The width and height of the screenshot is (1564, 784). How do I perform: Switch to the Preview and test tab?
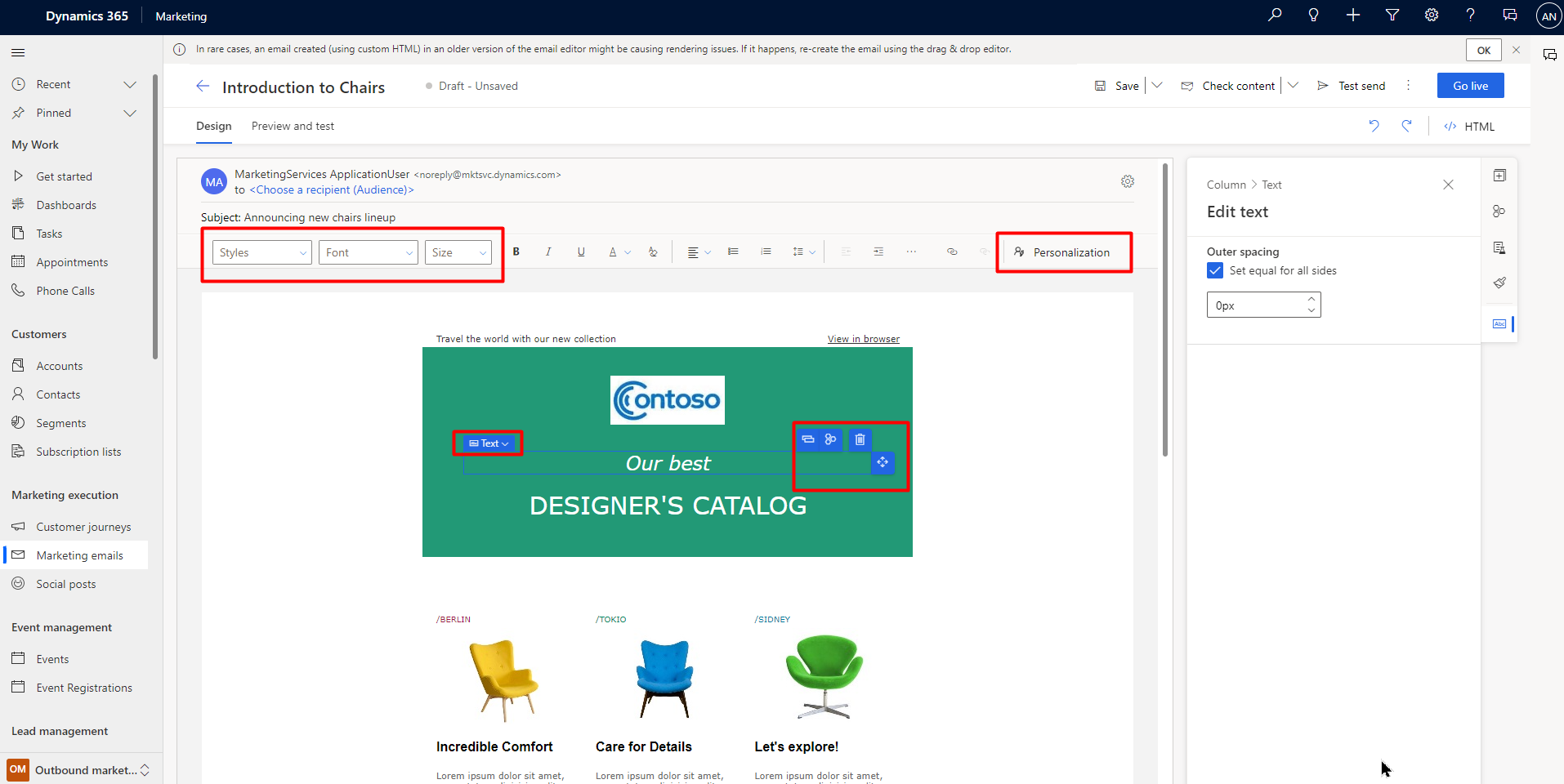pos(293,126)
